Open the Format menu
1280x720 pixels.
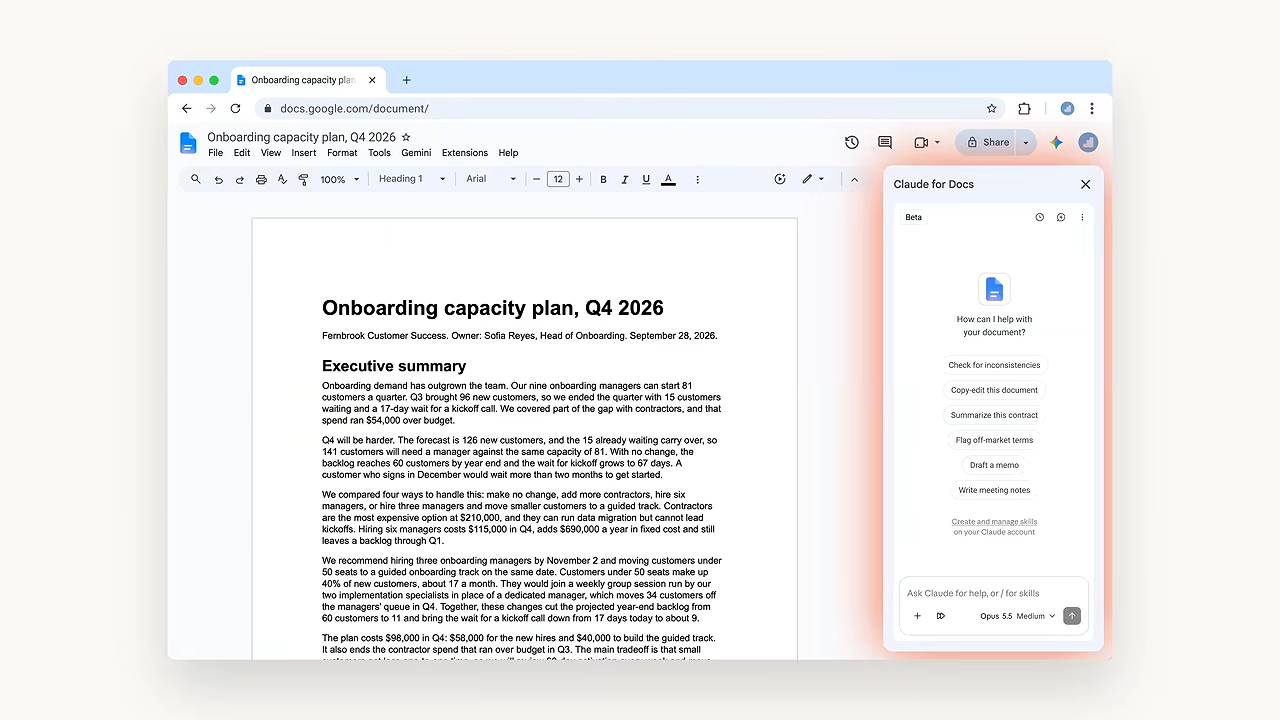tap(342, 153)
